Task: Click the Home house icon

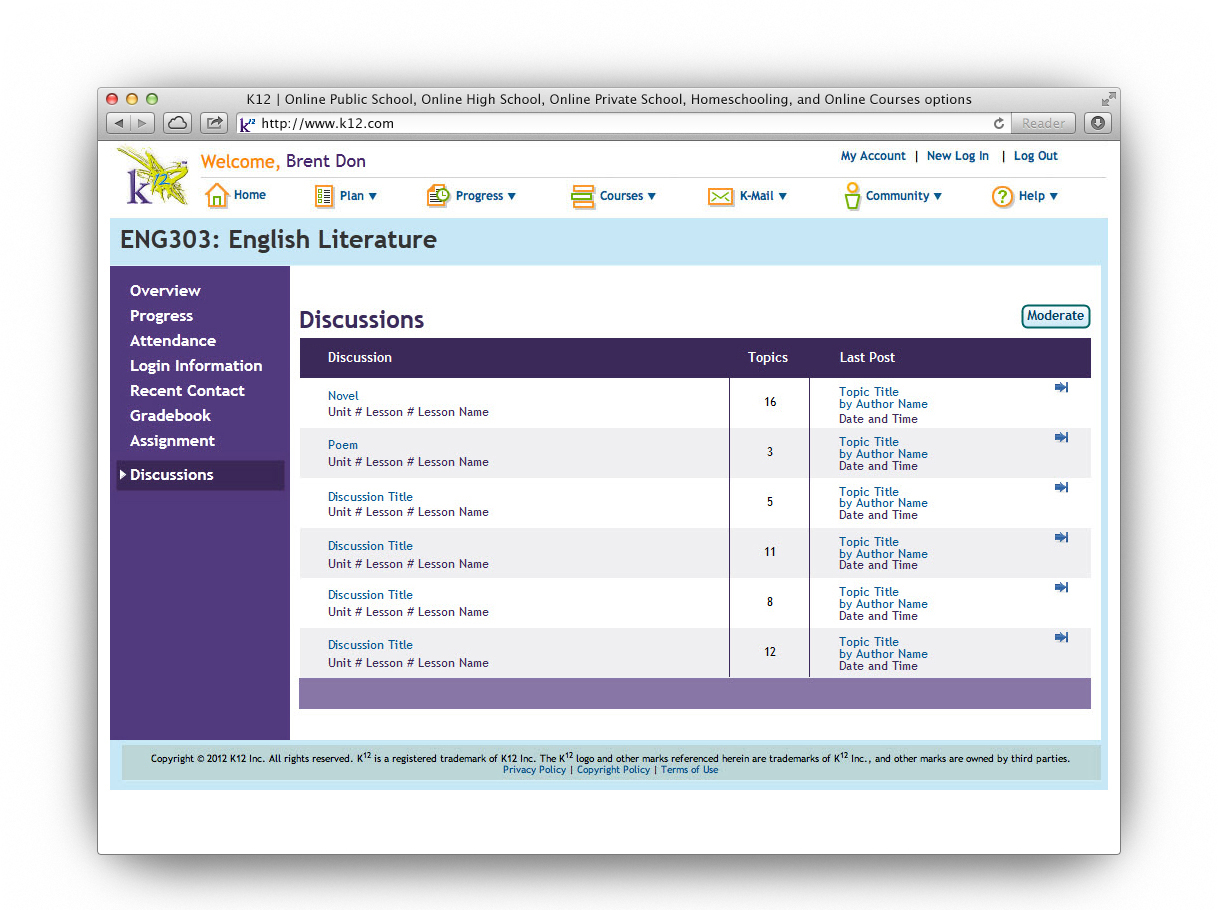Action: click(x=217, y=196)
